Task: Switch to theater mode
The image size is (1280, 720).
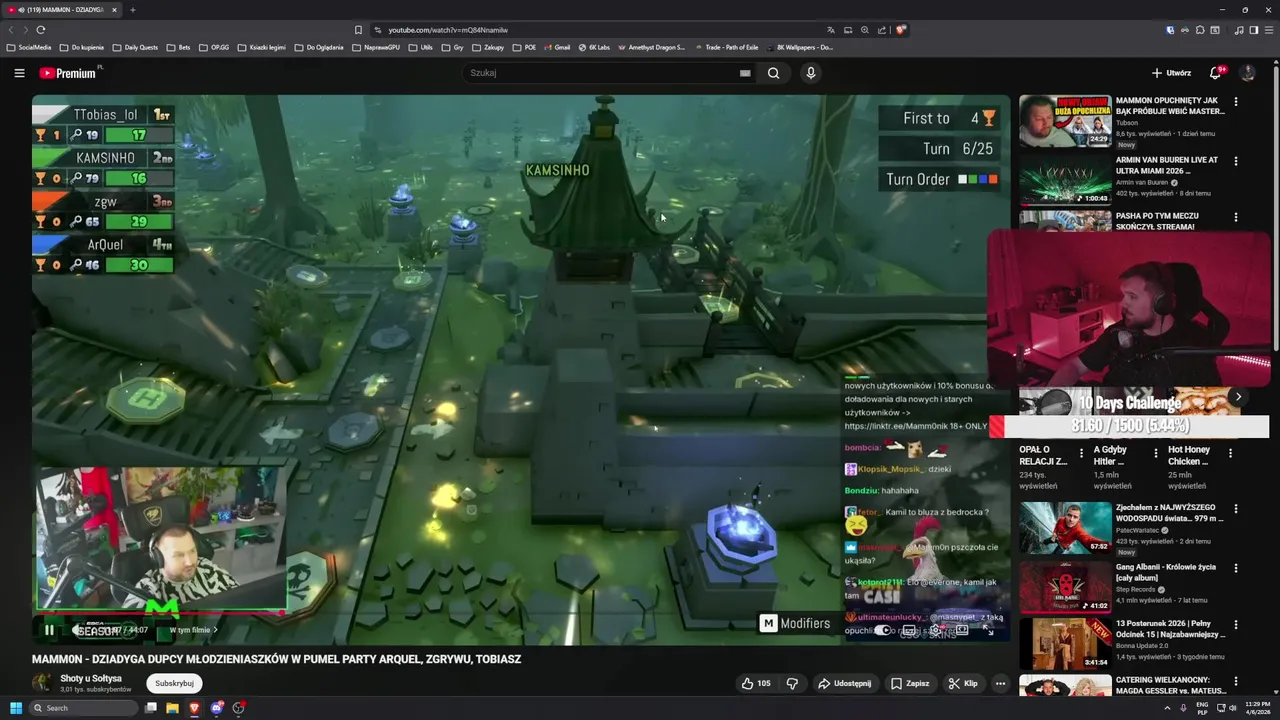Action: pyautogui.click(x=961, y=630)
